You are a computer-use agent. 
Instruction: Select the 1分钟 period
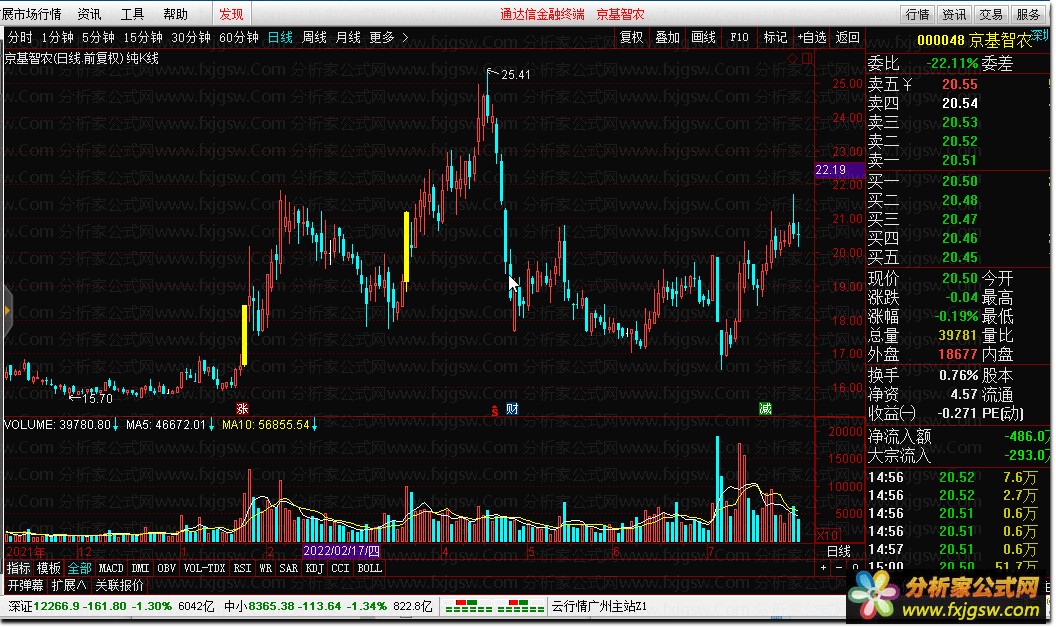point(57,38)
